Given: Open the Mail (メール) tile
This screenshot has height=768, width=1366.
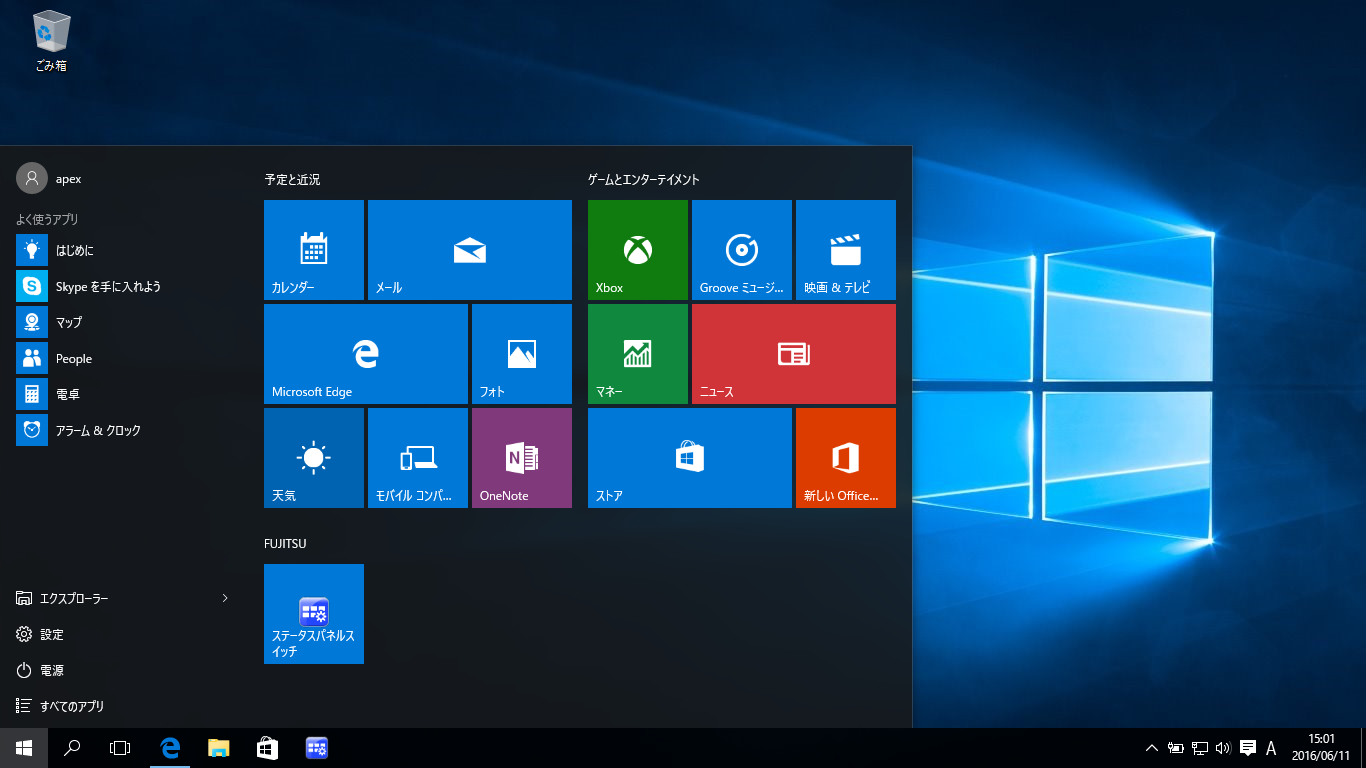Looking at the screenshot, I should (x=470, y=250).
